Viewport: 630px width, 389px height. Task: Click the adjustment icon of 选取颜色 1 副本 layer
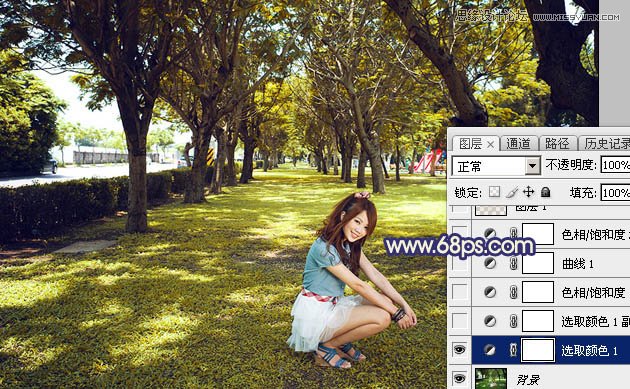[490, 321]
